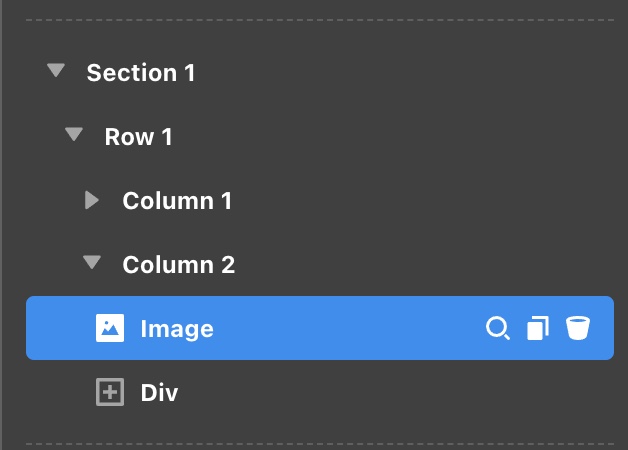Click blank space right of Row 1
This screenshot has height=450, width=628.
[392, 137]
